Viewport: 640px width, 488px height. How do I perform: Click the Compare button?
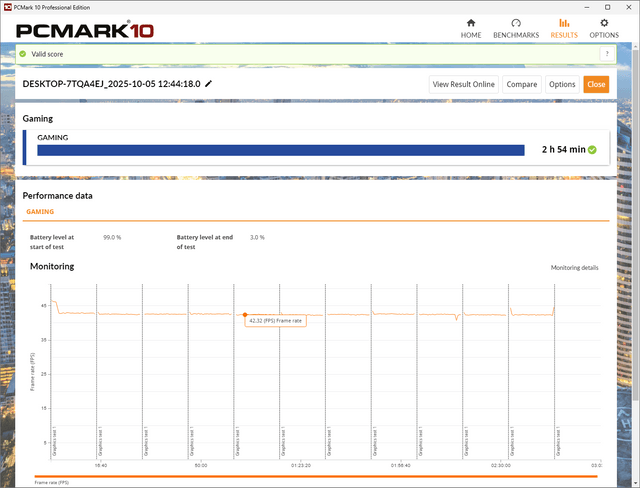pos(522,84)
